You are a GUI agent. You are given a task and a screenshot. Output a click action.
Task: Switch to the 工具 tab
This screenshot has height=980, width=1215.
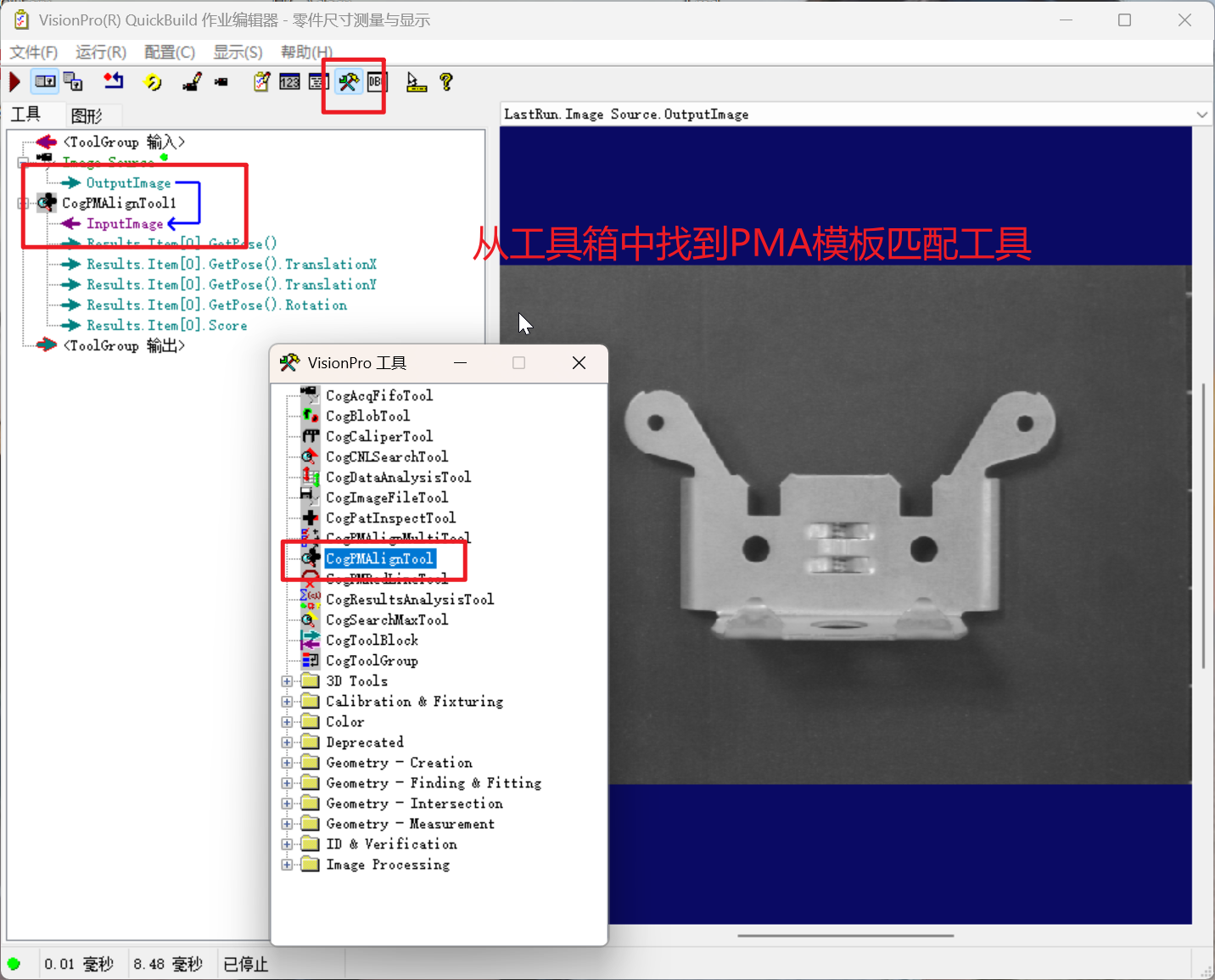tap(25, 115)
